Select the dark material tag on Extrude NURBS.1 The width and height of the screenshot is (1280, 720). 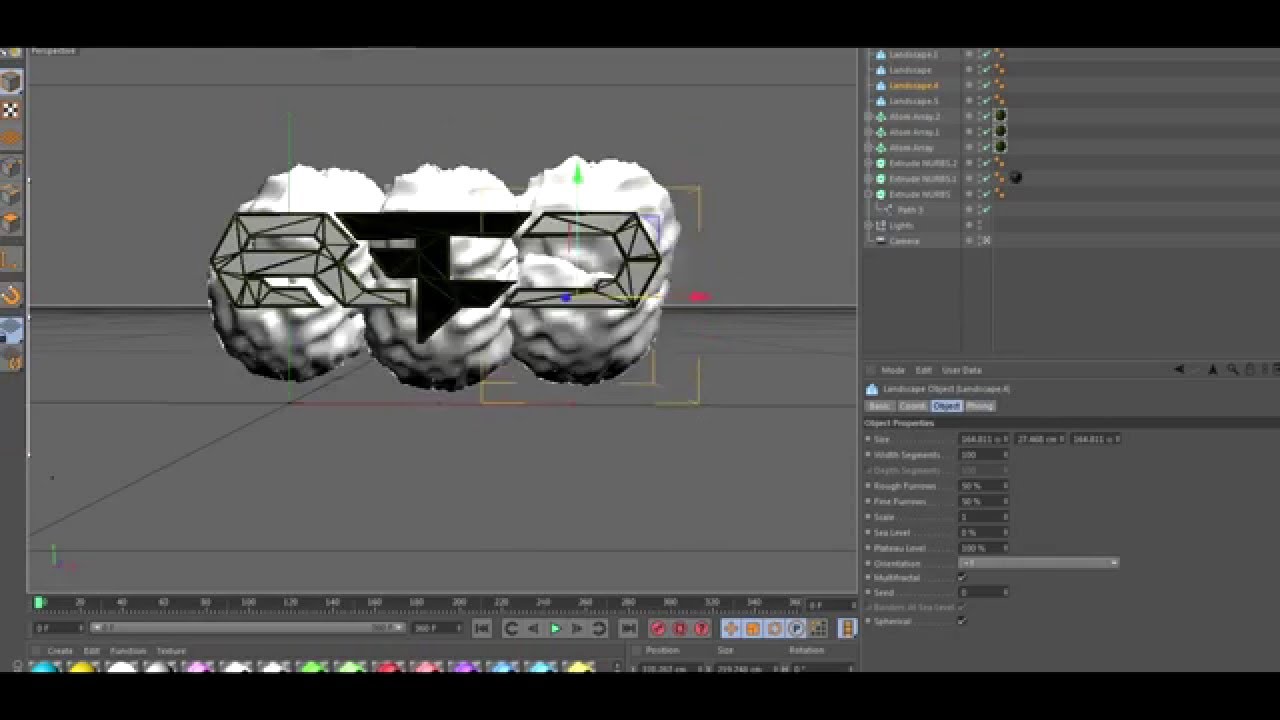pyautogui.click(x=1016, y=178)
